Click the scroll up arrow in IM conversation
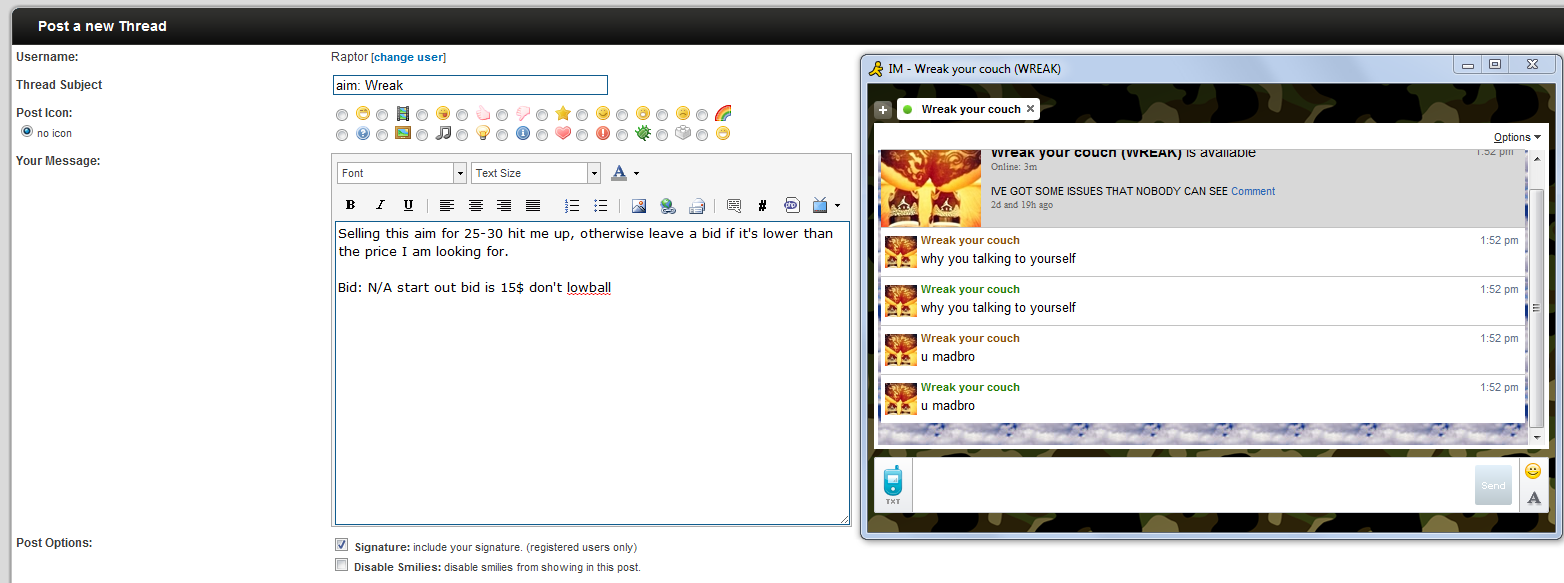This screenshot has height=583, width=1564. [1536, 159]
